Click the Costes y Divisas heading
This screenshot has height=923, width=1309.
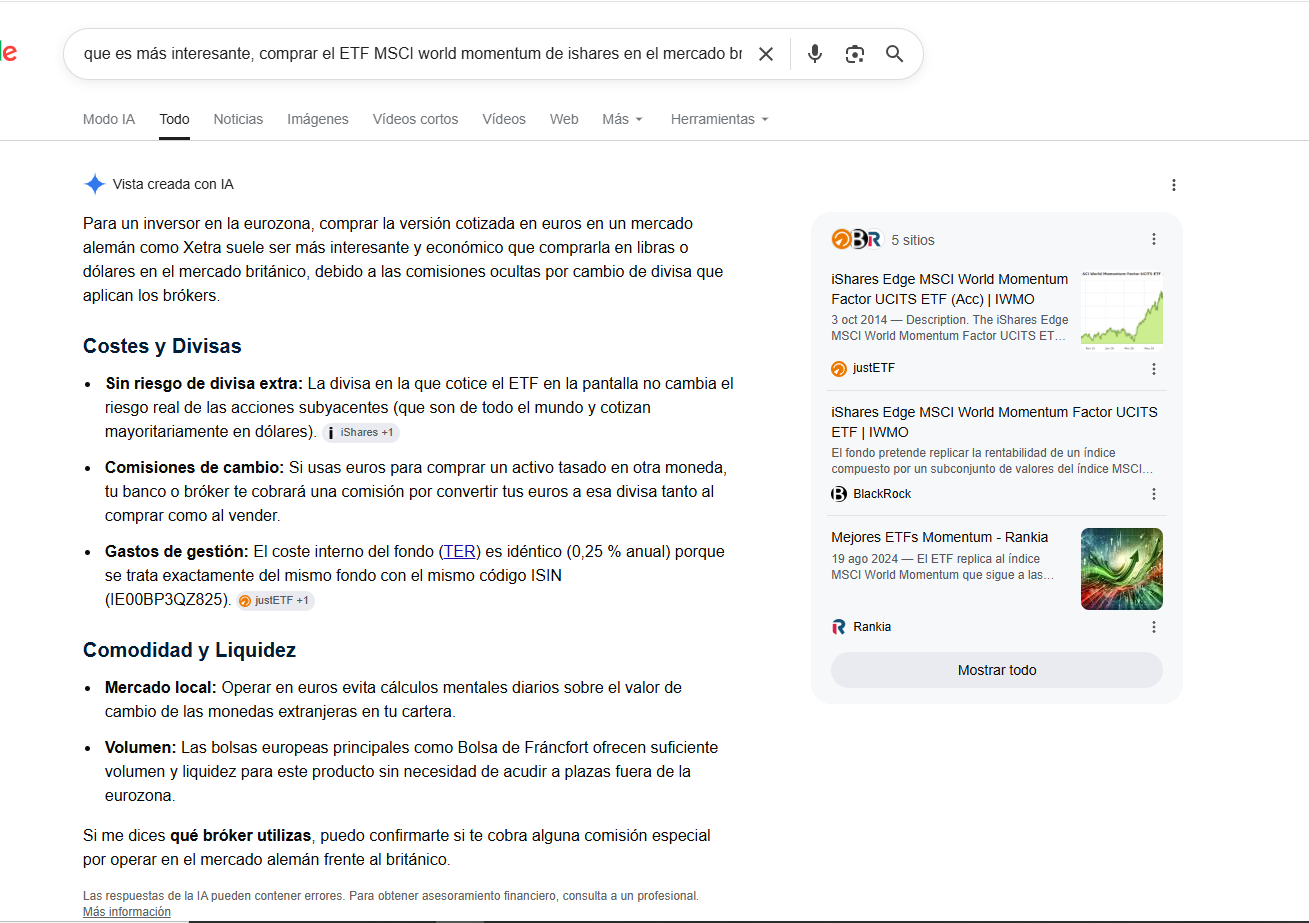(x=162, y=346)
